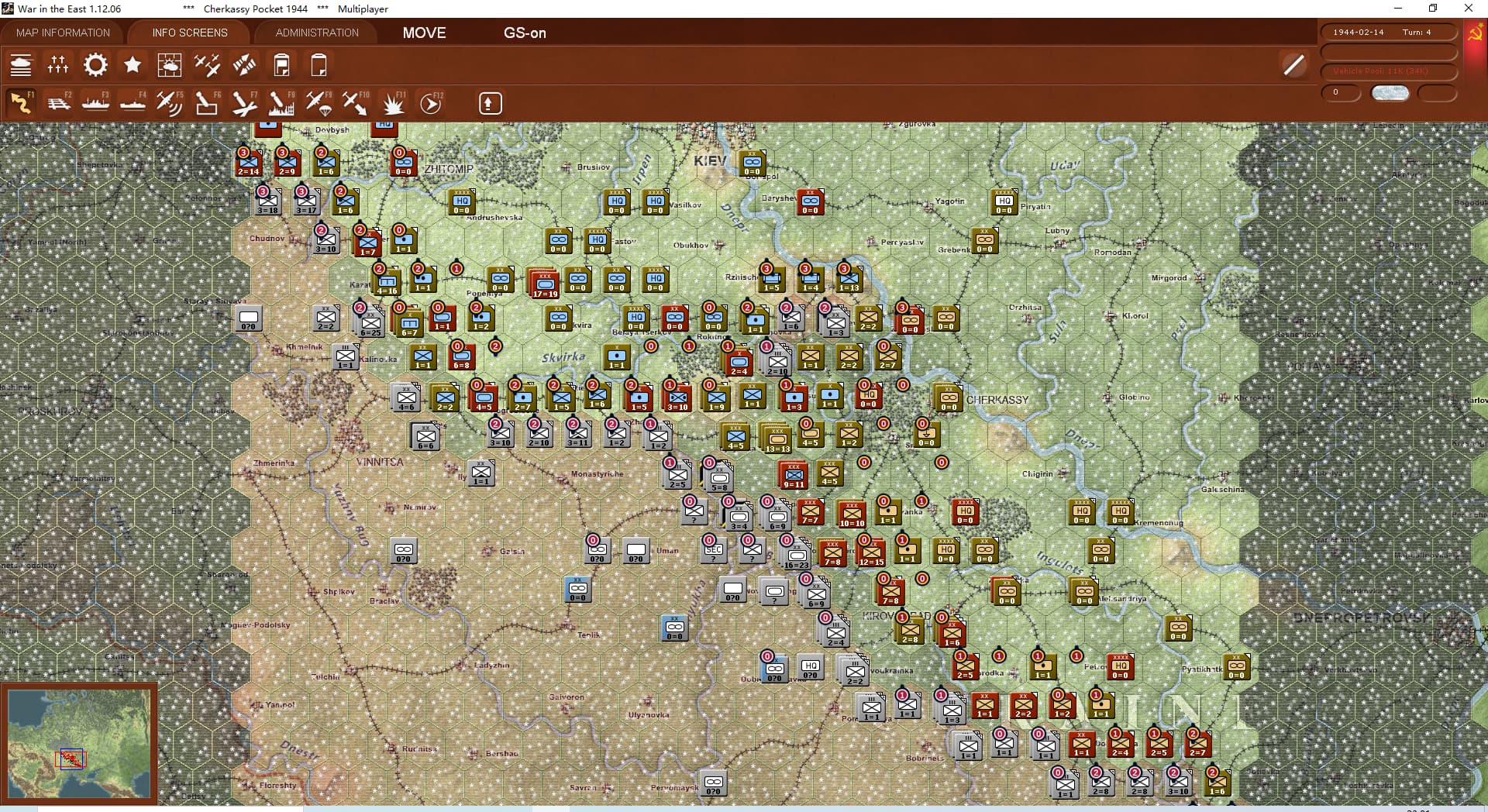Open the flagged clipboard report icon
The height and width of the screenshot is (812, 1488).
pos(281,65)
